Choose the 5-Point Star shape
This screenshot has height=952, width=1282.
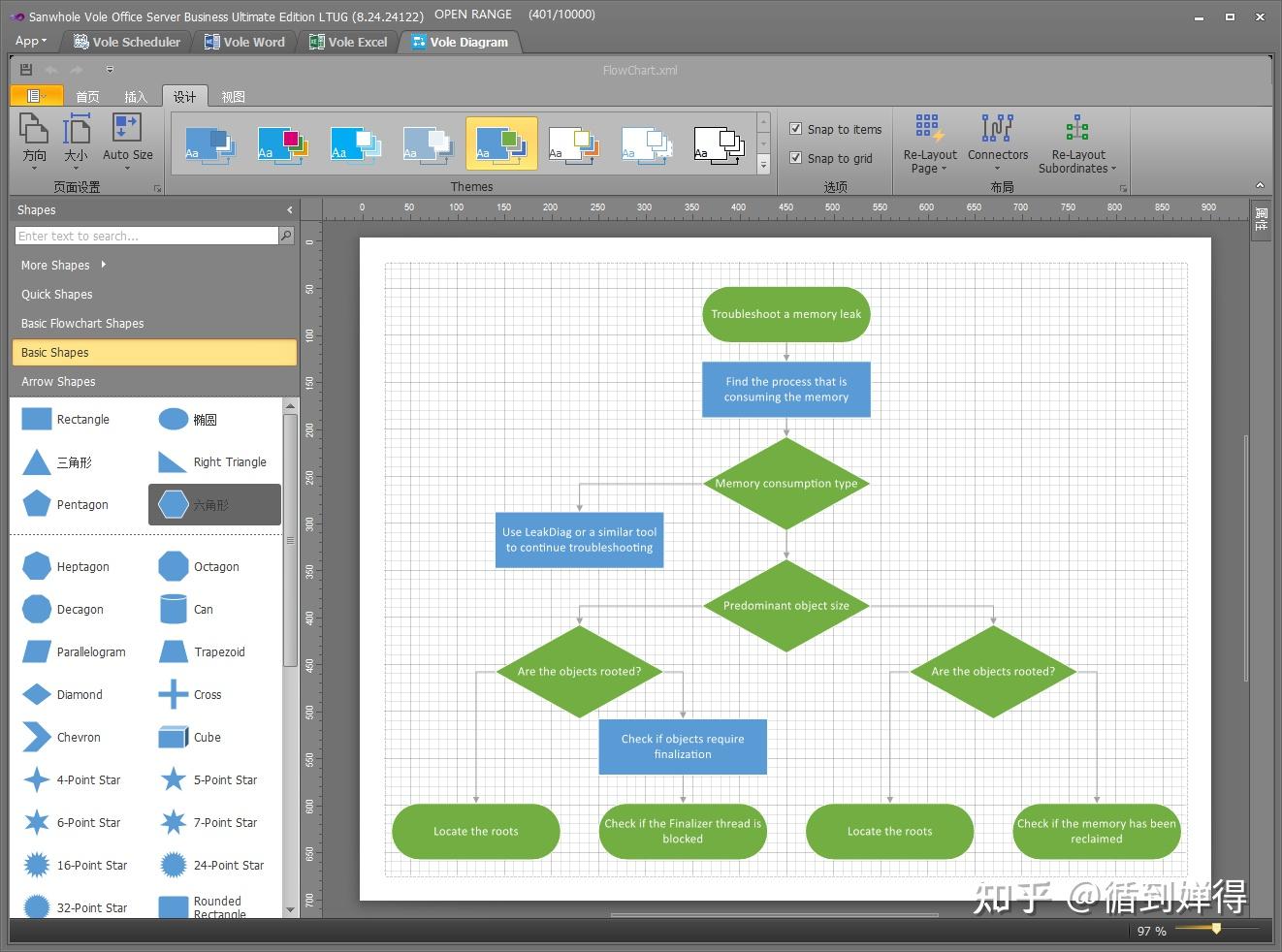[174, 780]
